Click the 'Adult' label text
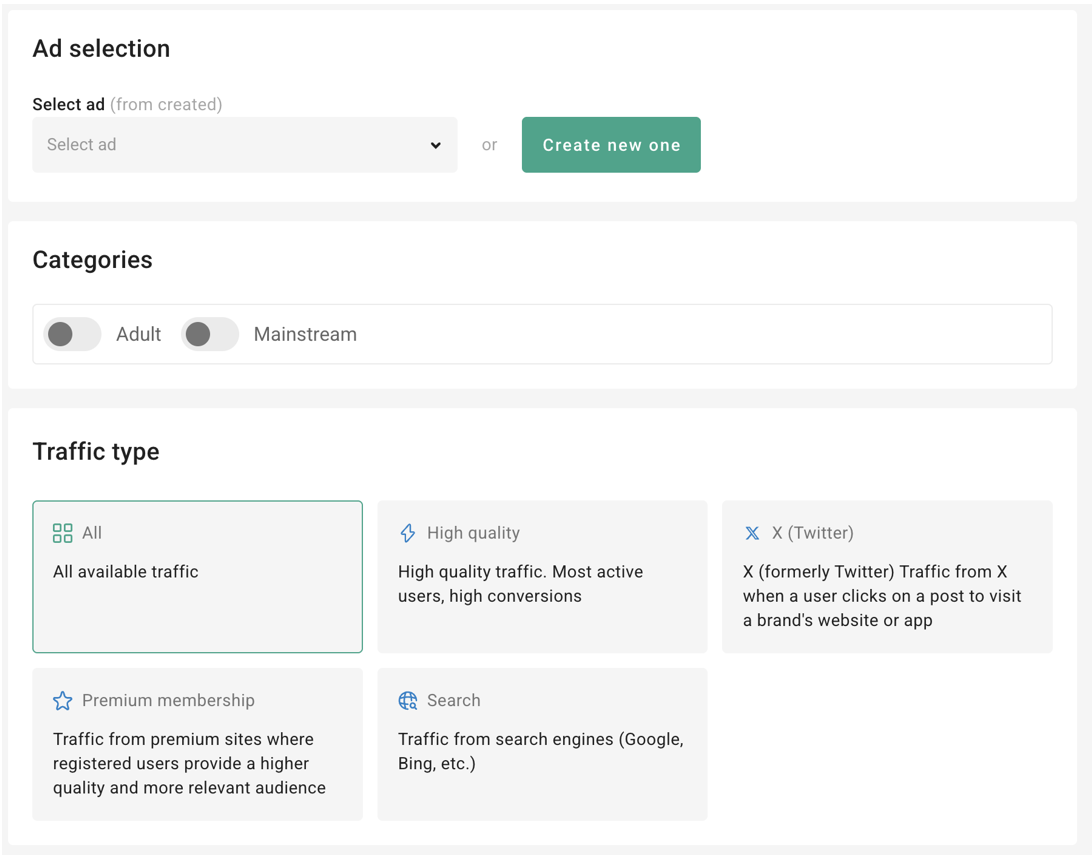The height and width of the screenshot is (857, 1092). click(x=138, y=335)
